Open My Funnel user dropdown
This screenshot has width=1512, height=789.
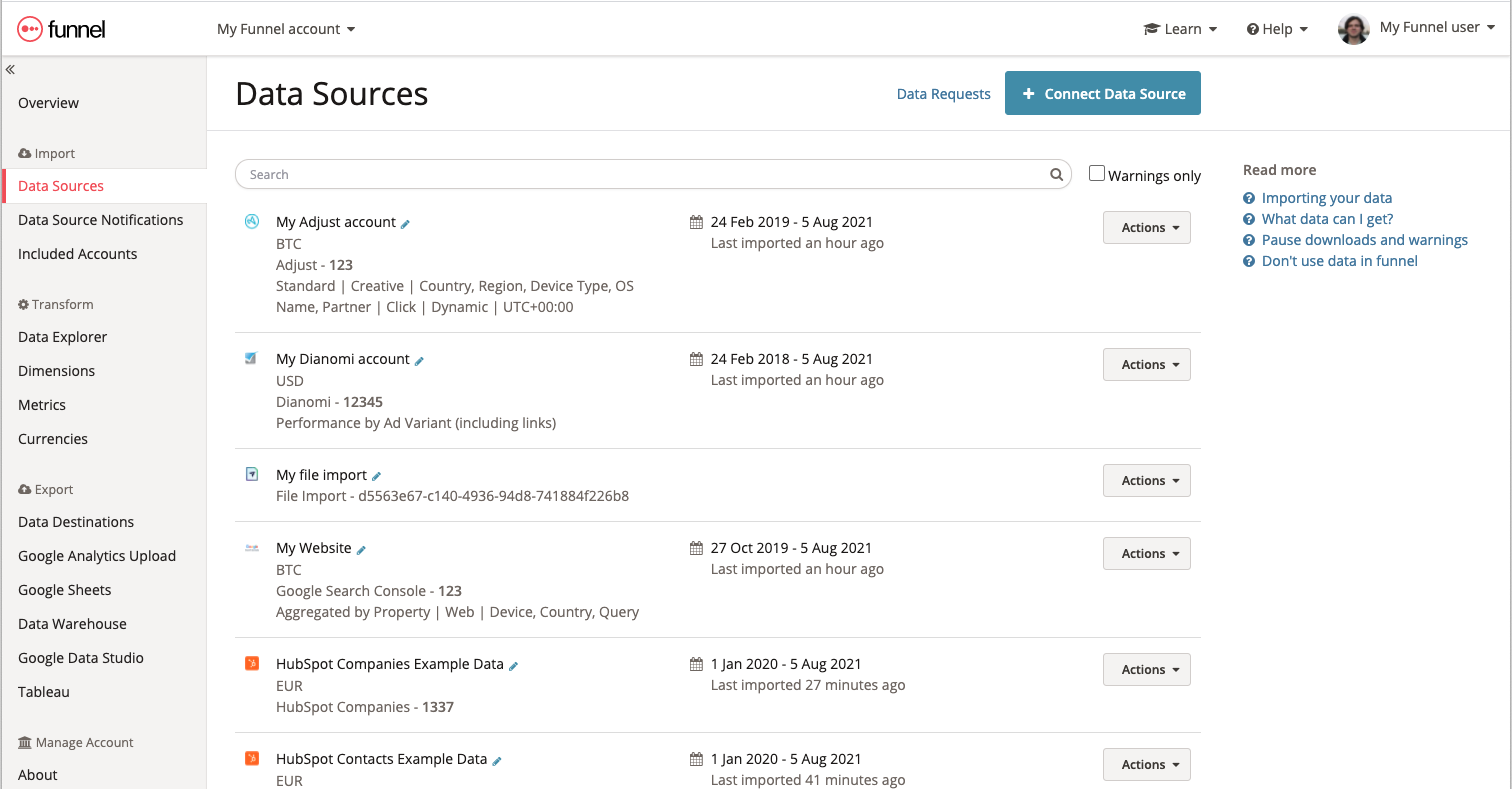(1436, 27)
